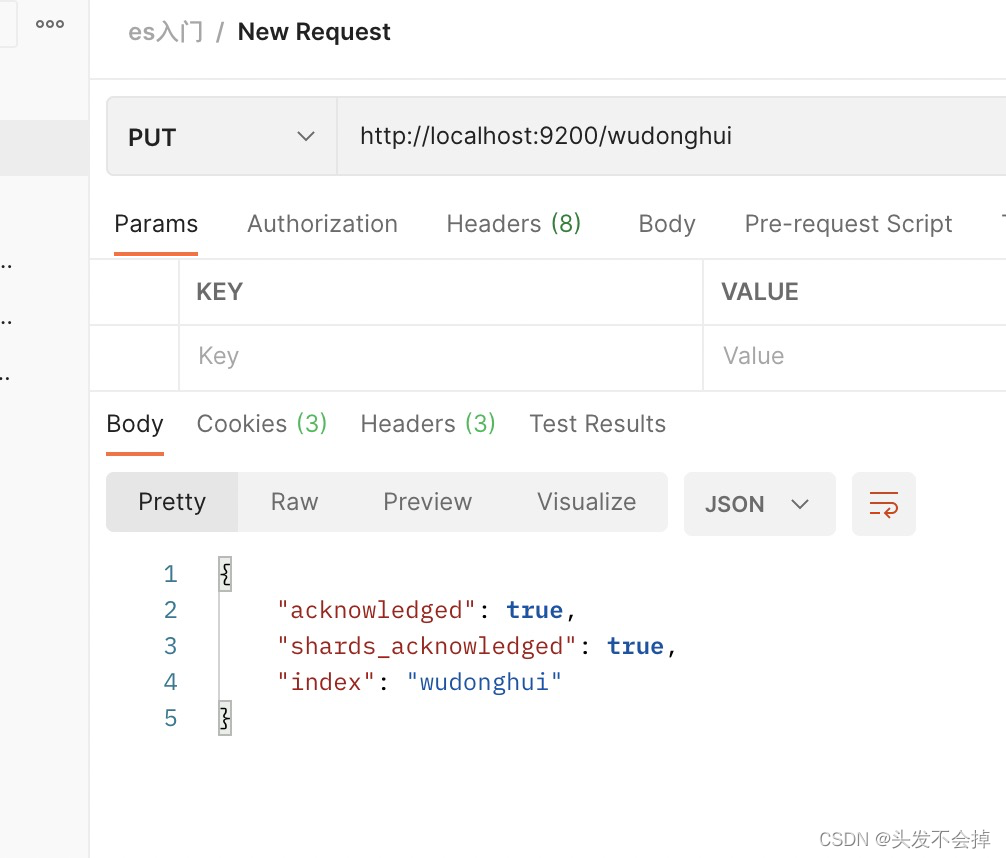The height and width of the screenshot is (858, 1006).
Task: Select the Params tab
Action: (x=156, y=224)
